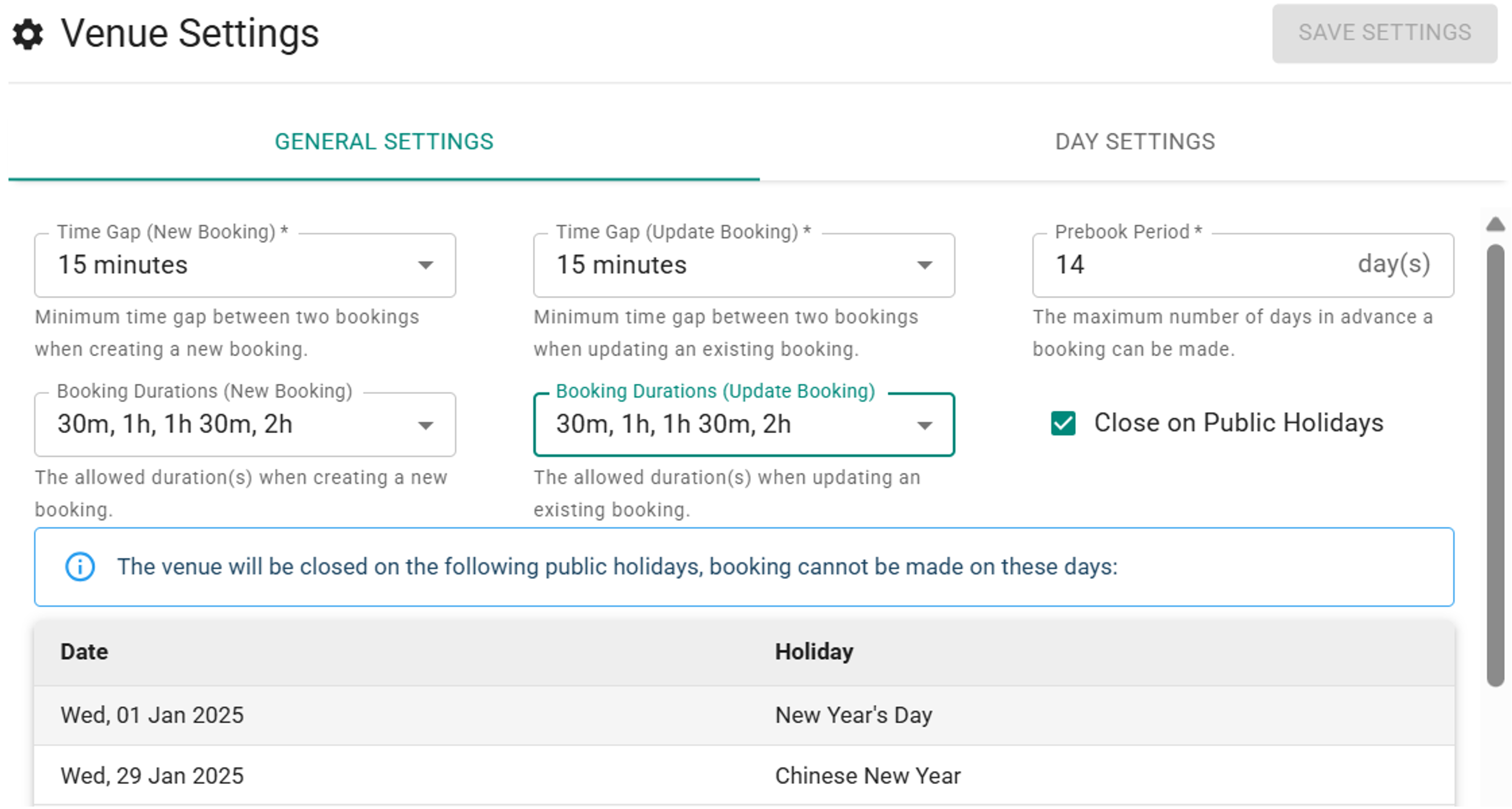Screen dimensions: 1512x809
Task: Click the Venue Settings page title
Action: coord(190,34)
